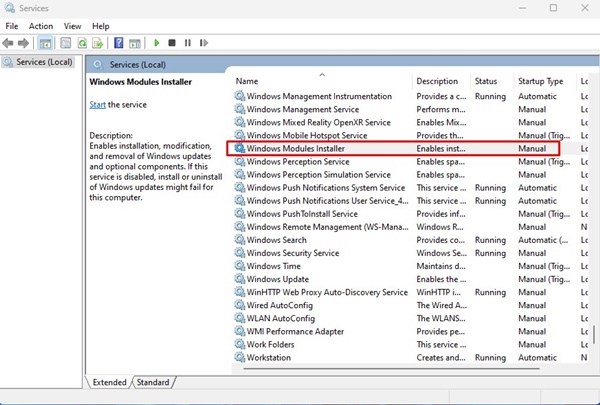This screenshot has width=600, height=405.
Task: Select the WLAN AutoConfig service
Action: [x=409, y=318]
